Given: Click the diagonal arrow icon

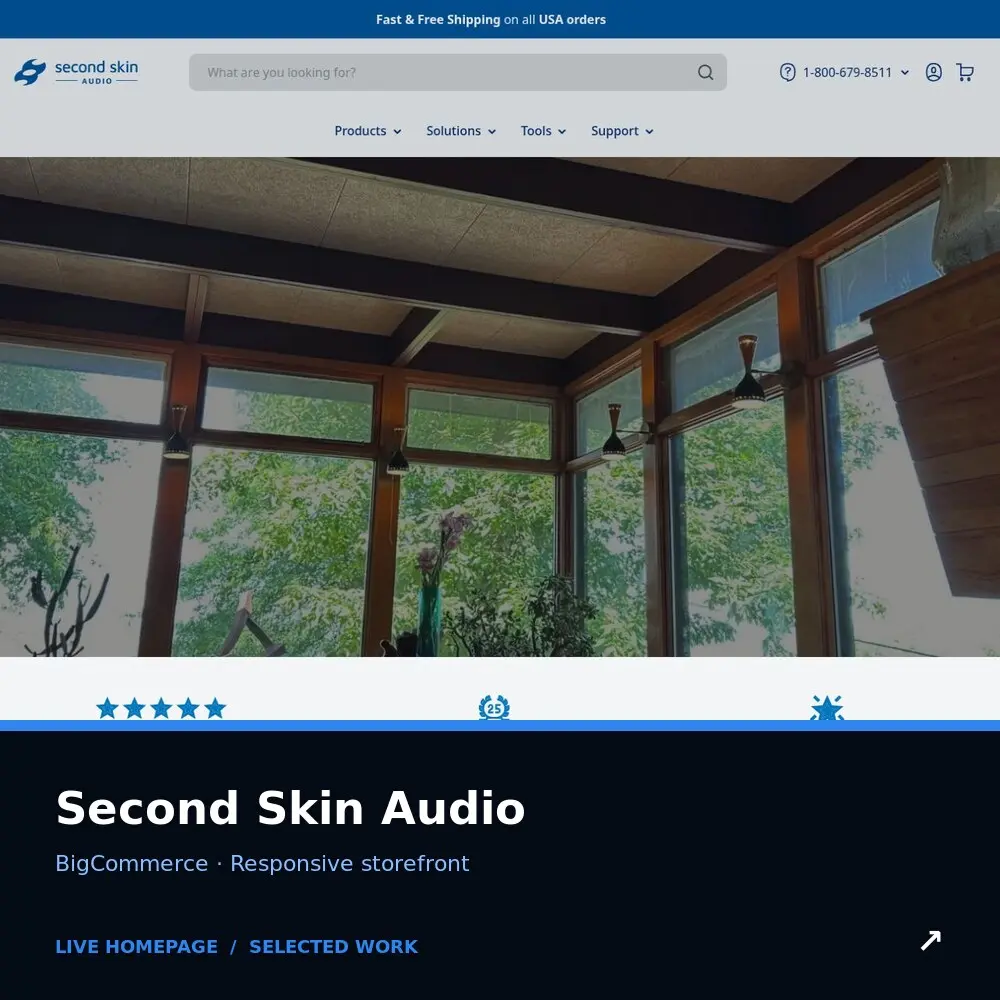Looking at the screenshot, I should pyautogui.click(x=930, y=940).
